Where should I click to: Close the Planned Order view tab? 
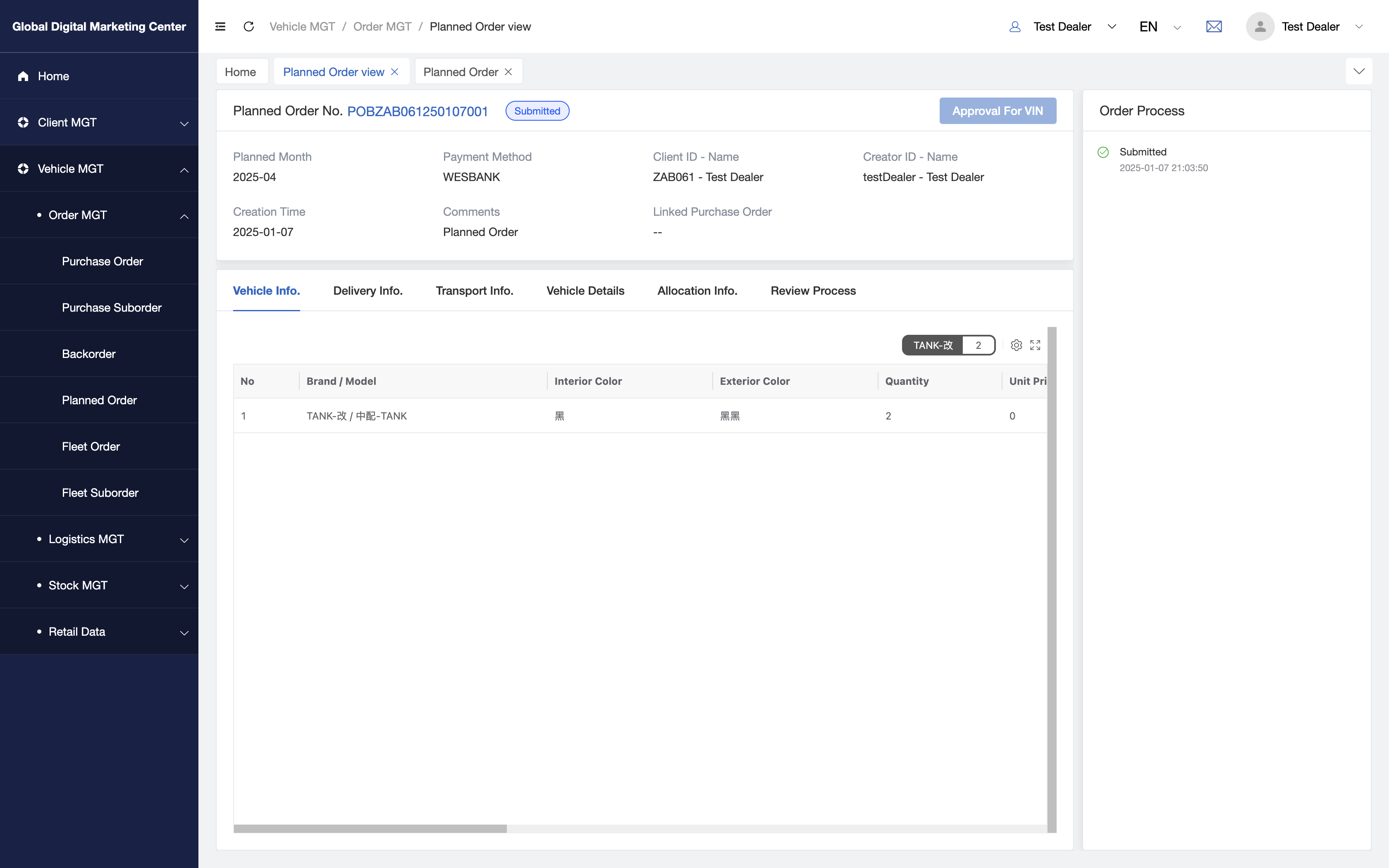click(395, 72)
